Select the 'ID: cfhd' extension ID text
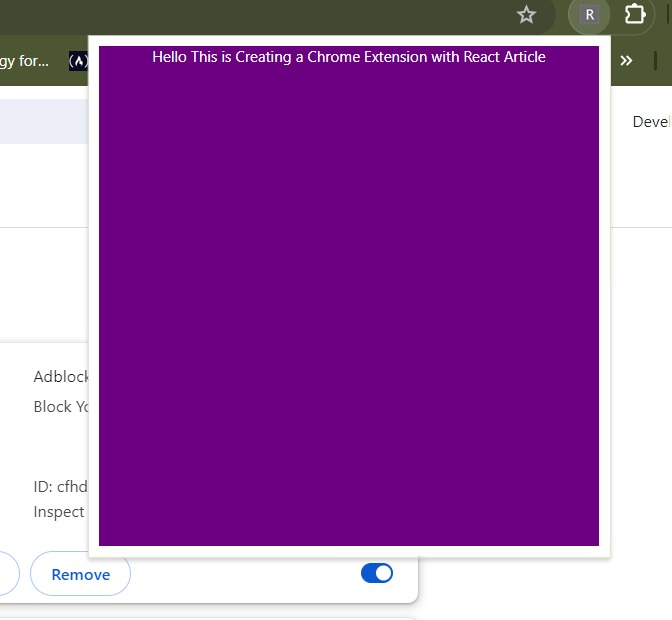 [60, 487]
